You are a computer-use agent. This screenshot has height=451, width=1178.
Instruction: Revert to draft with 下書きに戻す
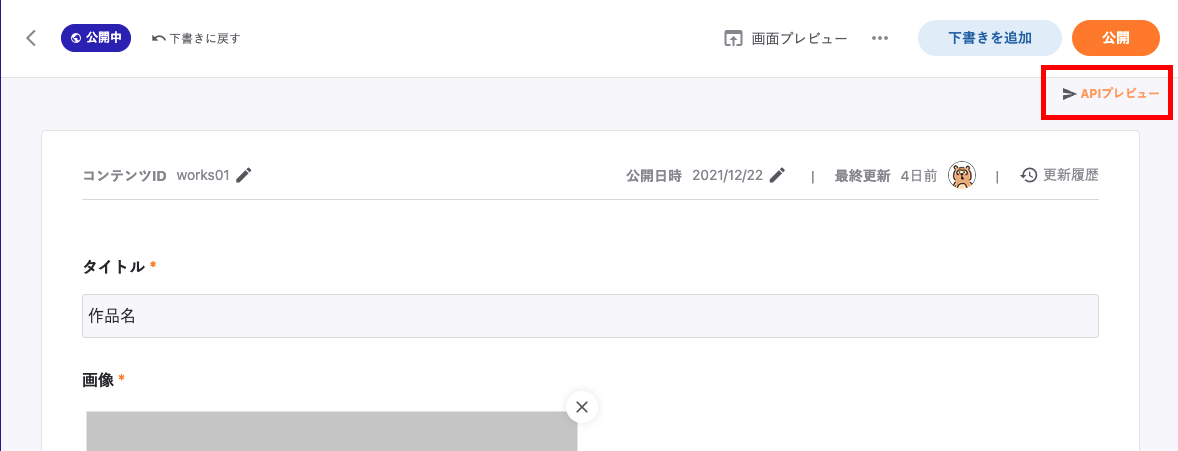tap(196, 39)
